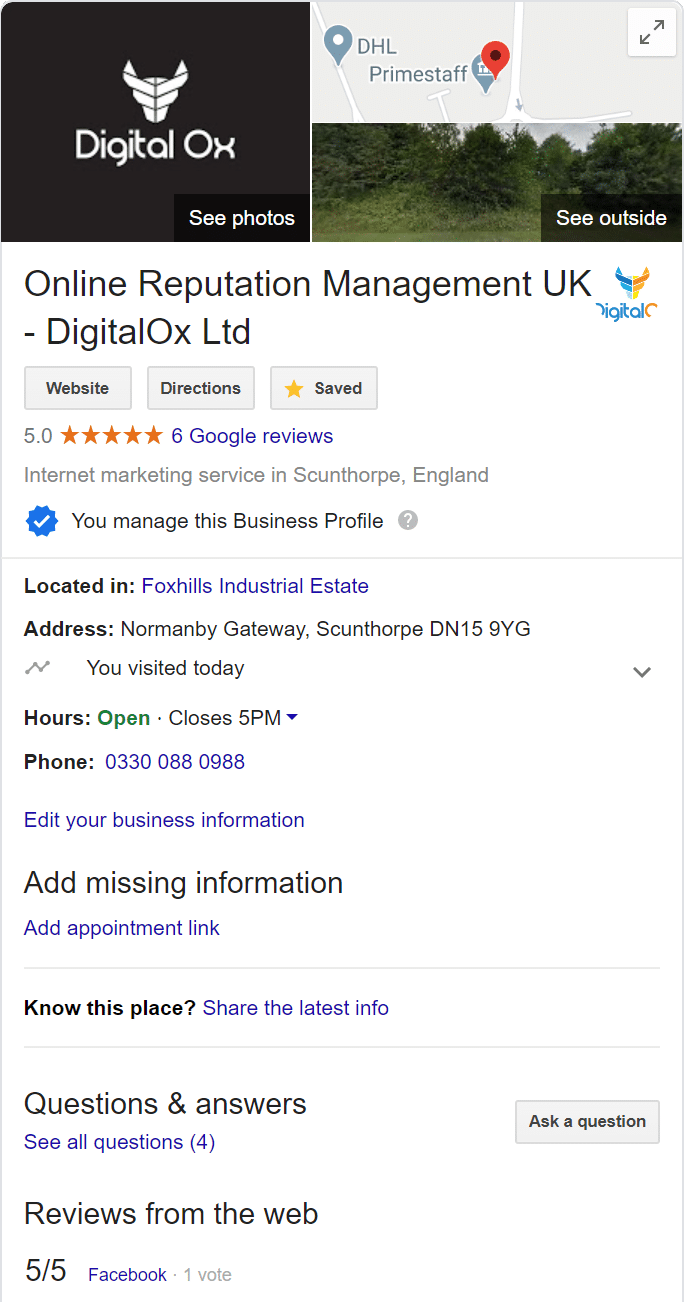Open help about managing this Business Profile
The height and width of the screenshot is (1302, 684).
click(x=407, y=521)
